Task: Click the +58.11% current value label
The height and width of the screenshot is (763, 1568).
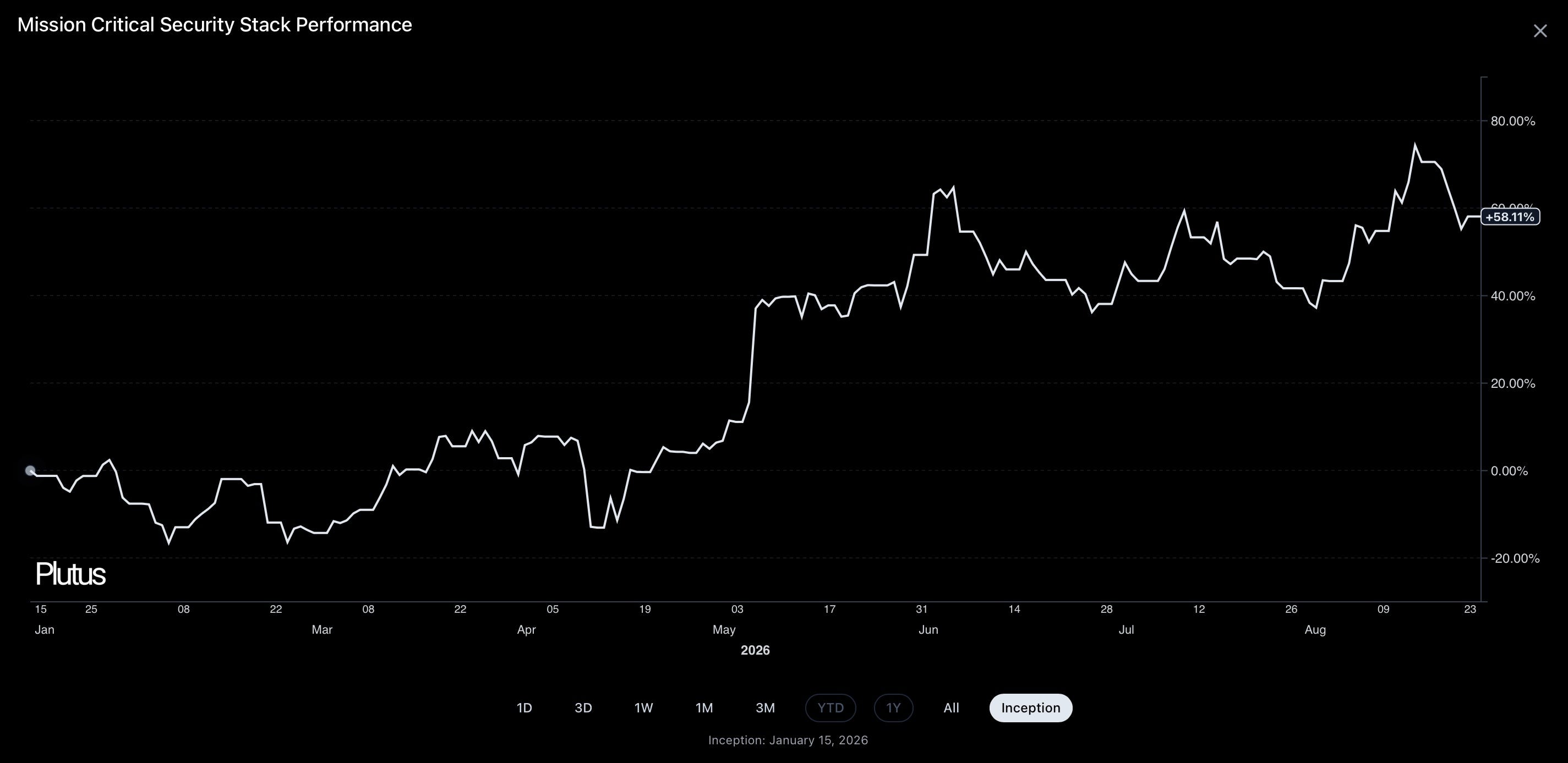Action: pos(1510,217)
